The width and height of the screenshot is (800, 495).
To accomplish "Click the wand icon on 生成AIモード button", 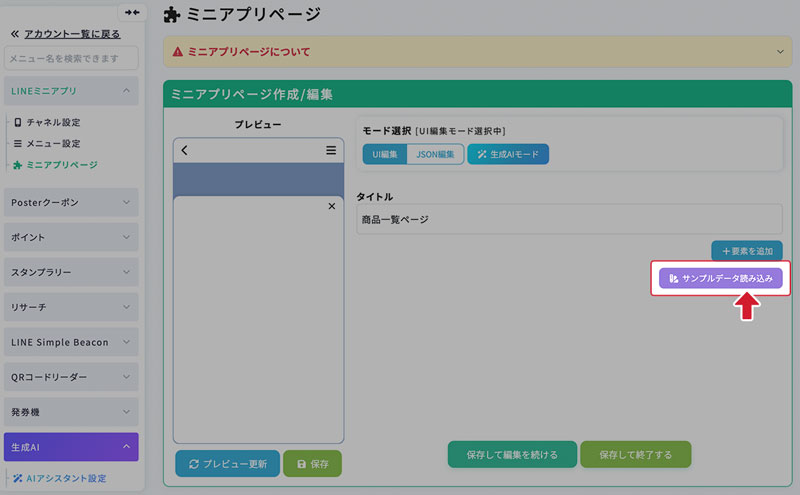I will tap(482, 154).
